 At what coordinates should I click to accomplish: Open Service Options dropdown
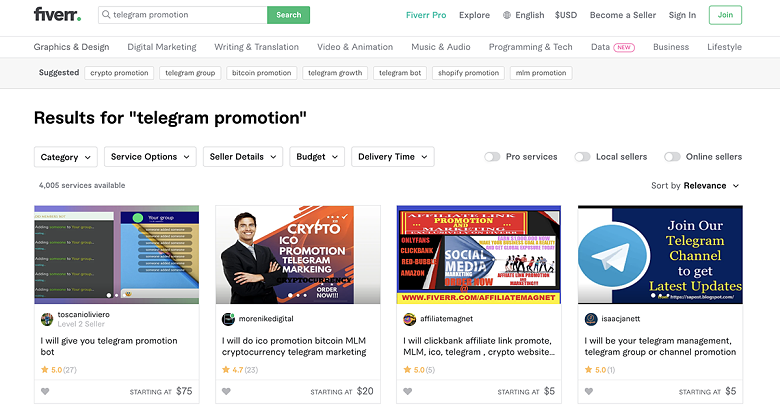[x=150, y=157]
